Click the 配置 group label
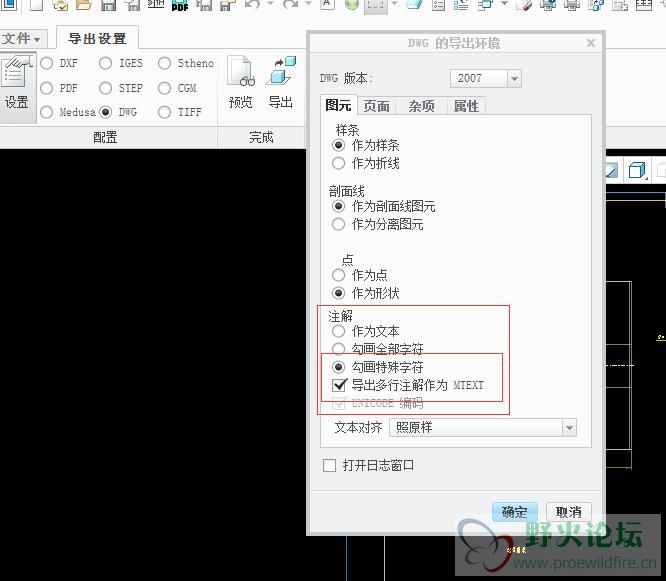Viewport: 666px width, 581px height. tap(105, 137)
